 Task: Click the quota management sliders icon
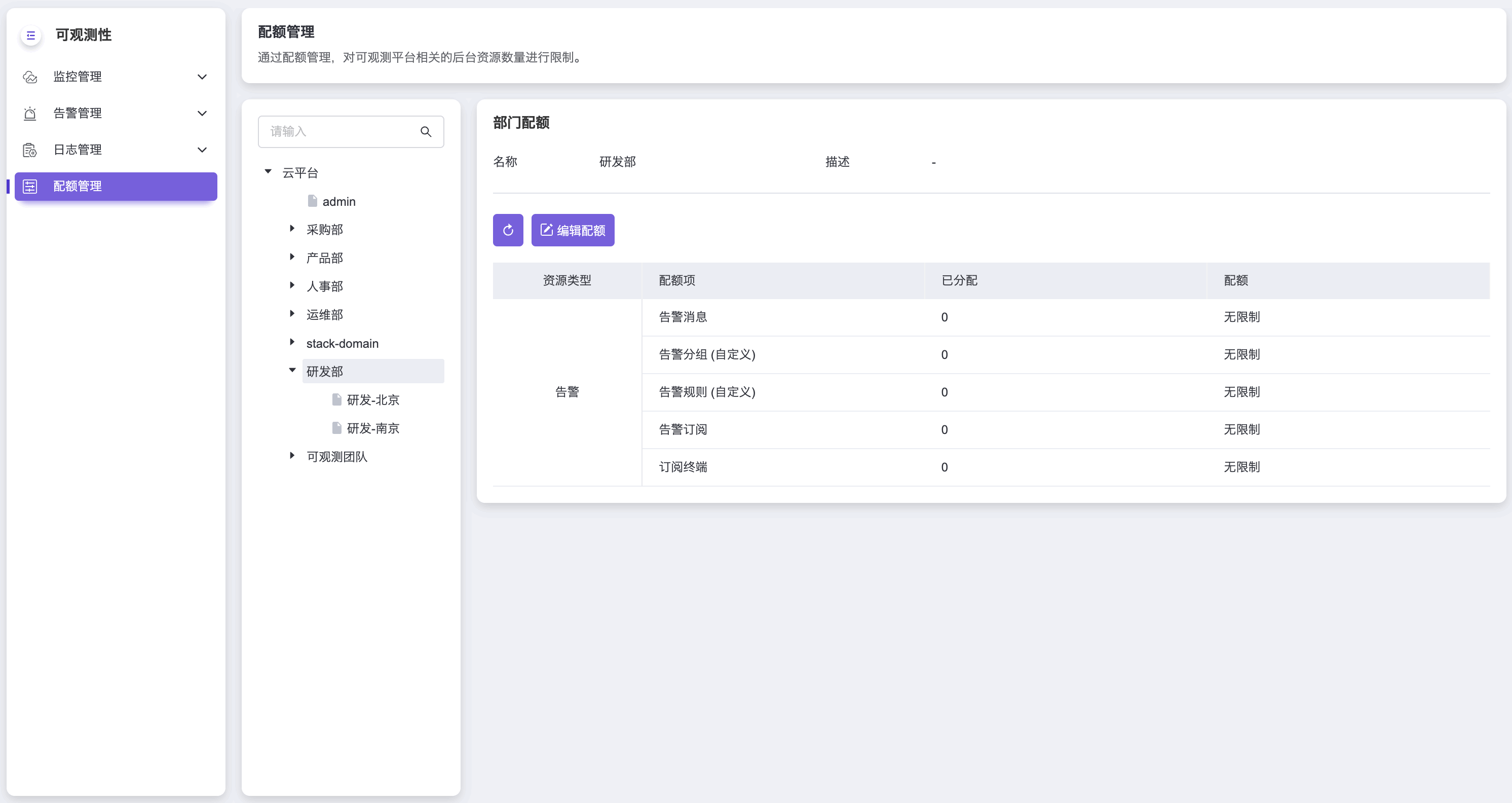click(x=30, y=186)
